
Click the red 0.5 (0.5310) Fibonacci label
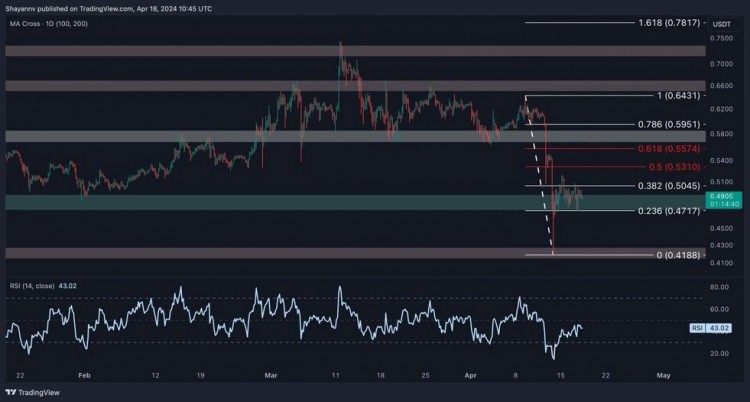point(674,167)
